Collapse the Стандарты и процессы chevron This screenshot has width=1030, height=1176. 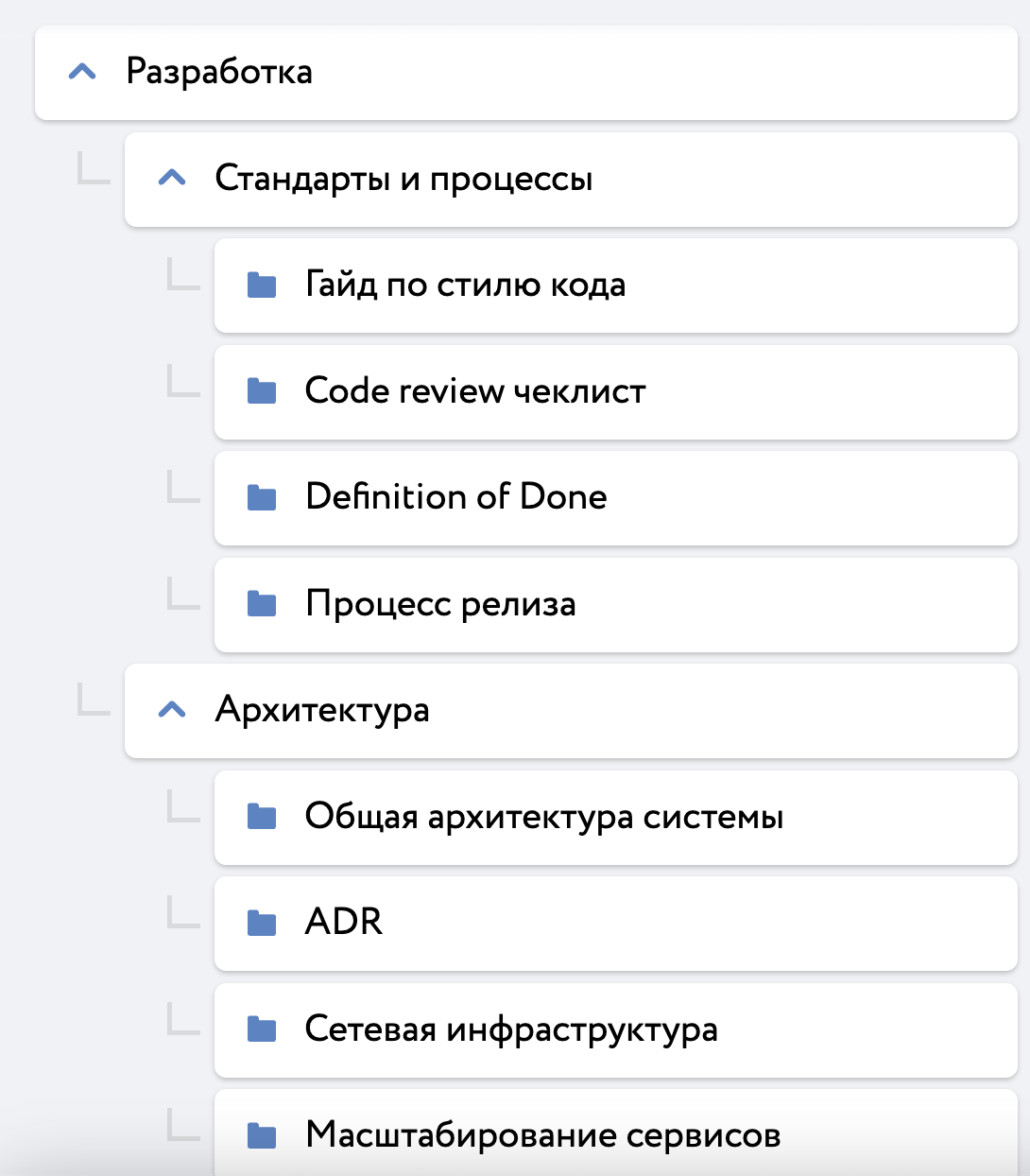pos(172,178)
